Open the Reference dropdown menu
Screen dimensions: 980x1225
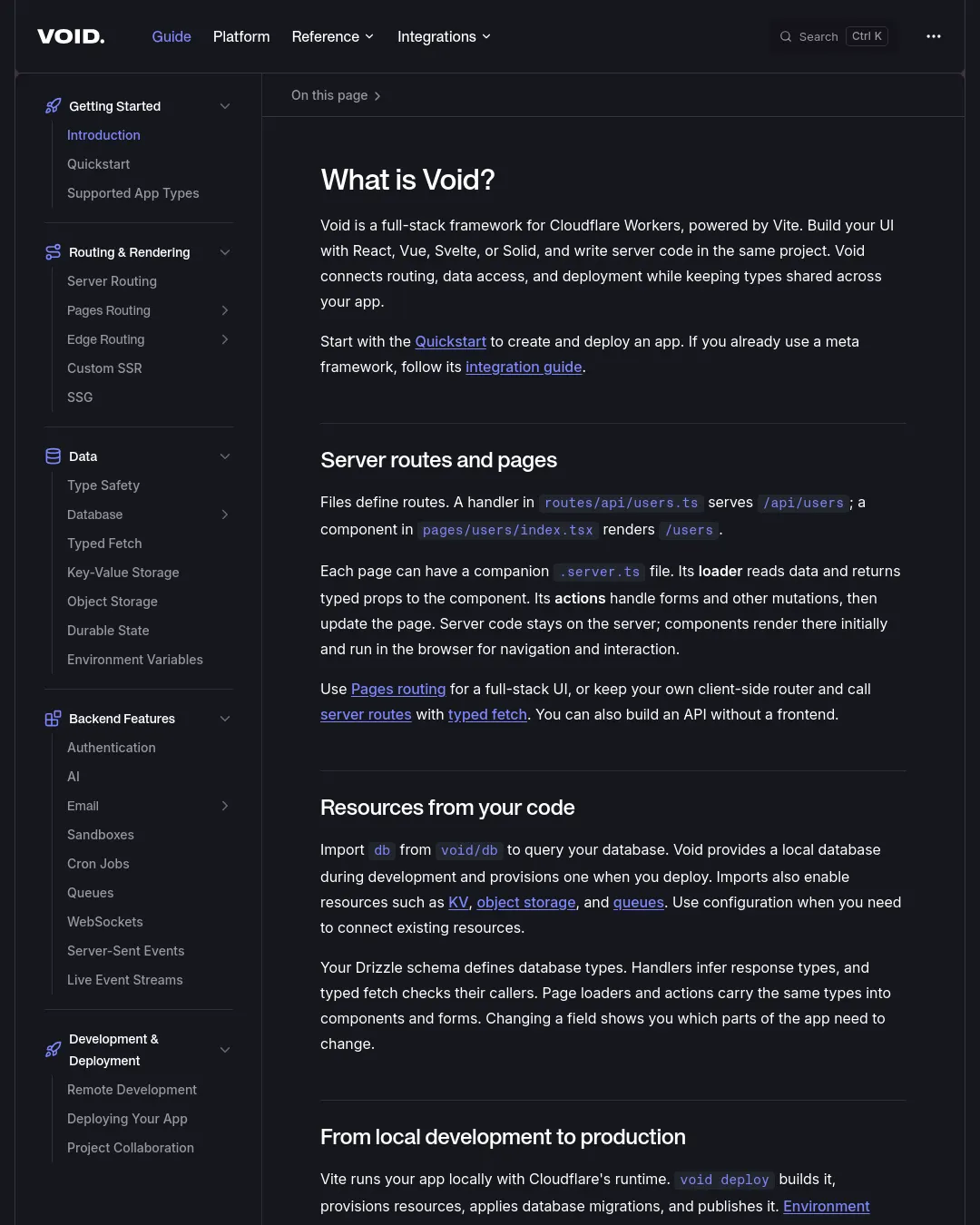pyautogui.click(x=333, y=36)
